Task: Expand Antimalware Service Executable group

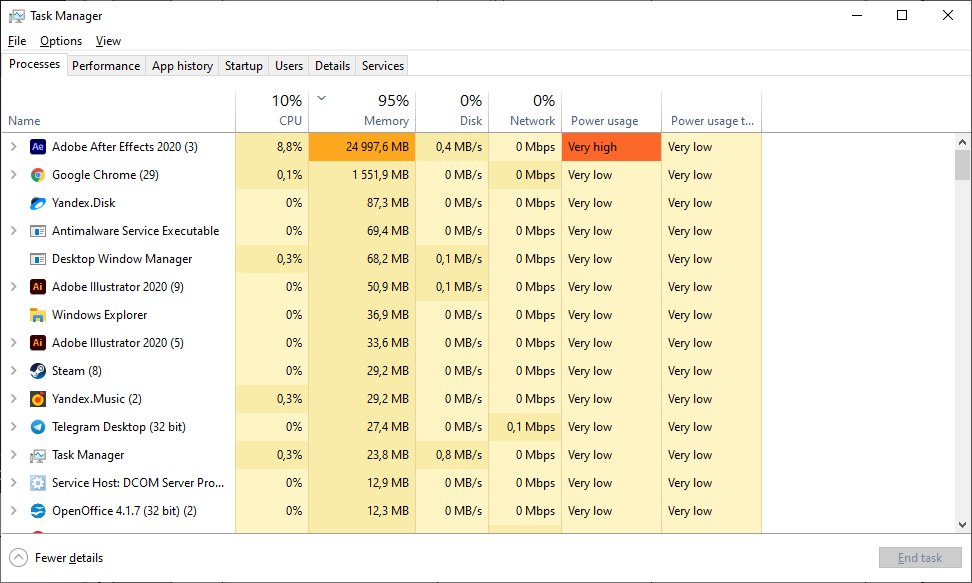Action: 14,231
